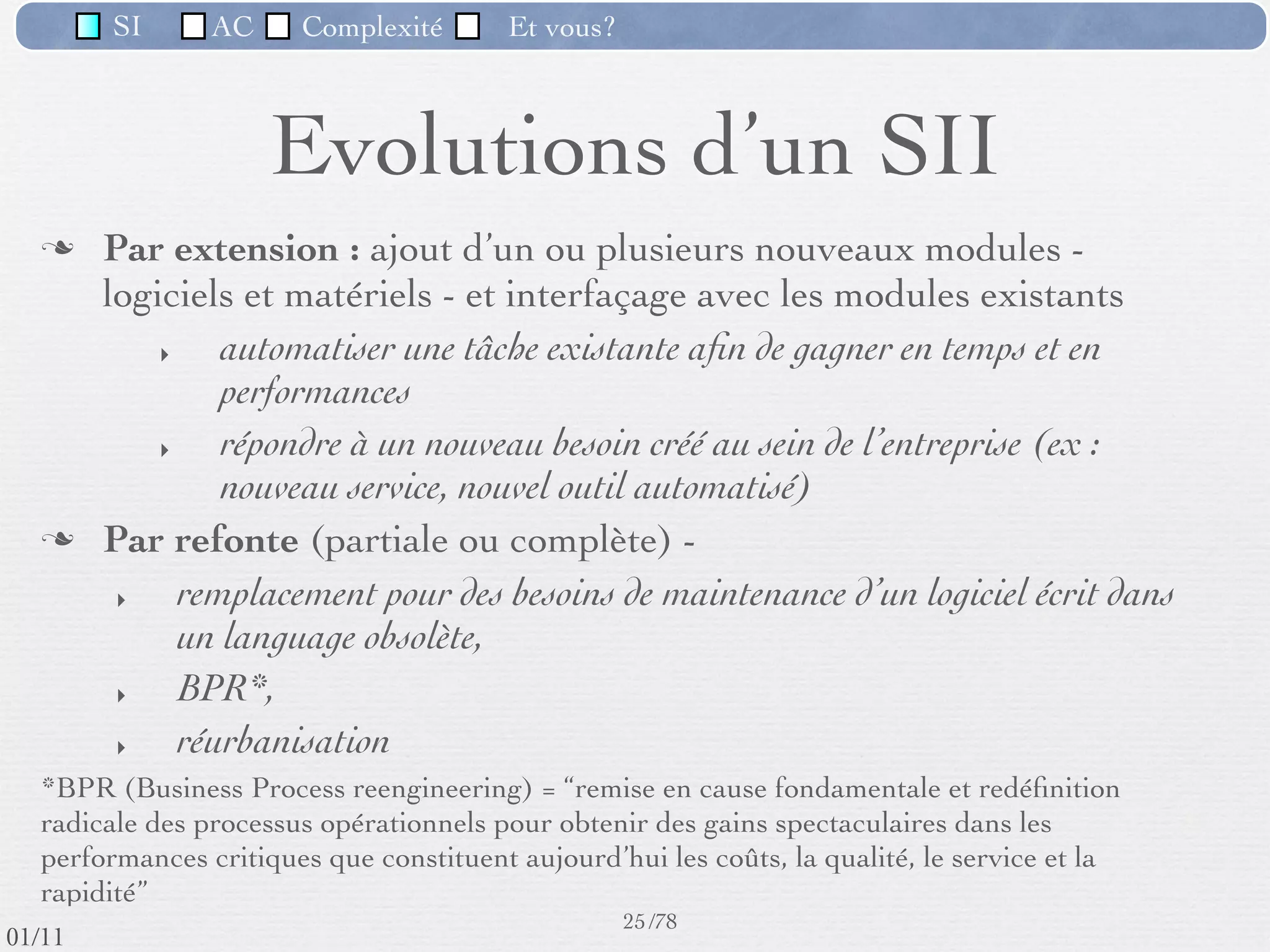
Task: Click triangle bullet before 'remplacement pour des besoins'
Action: [x=122, y=600]
